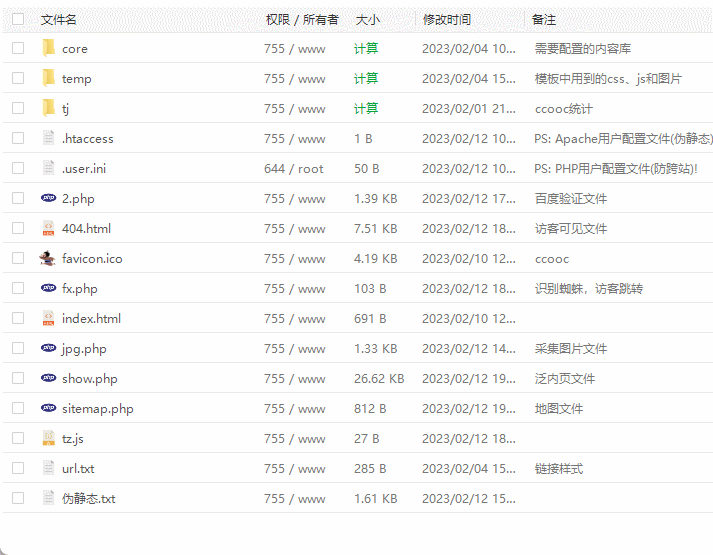Click the HTML icon beside 404.html
This screenshot has width=713, height=555.
48,228
